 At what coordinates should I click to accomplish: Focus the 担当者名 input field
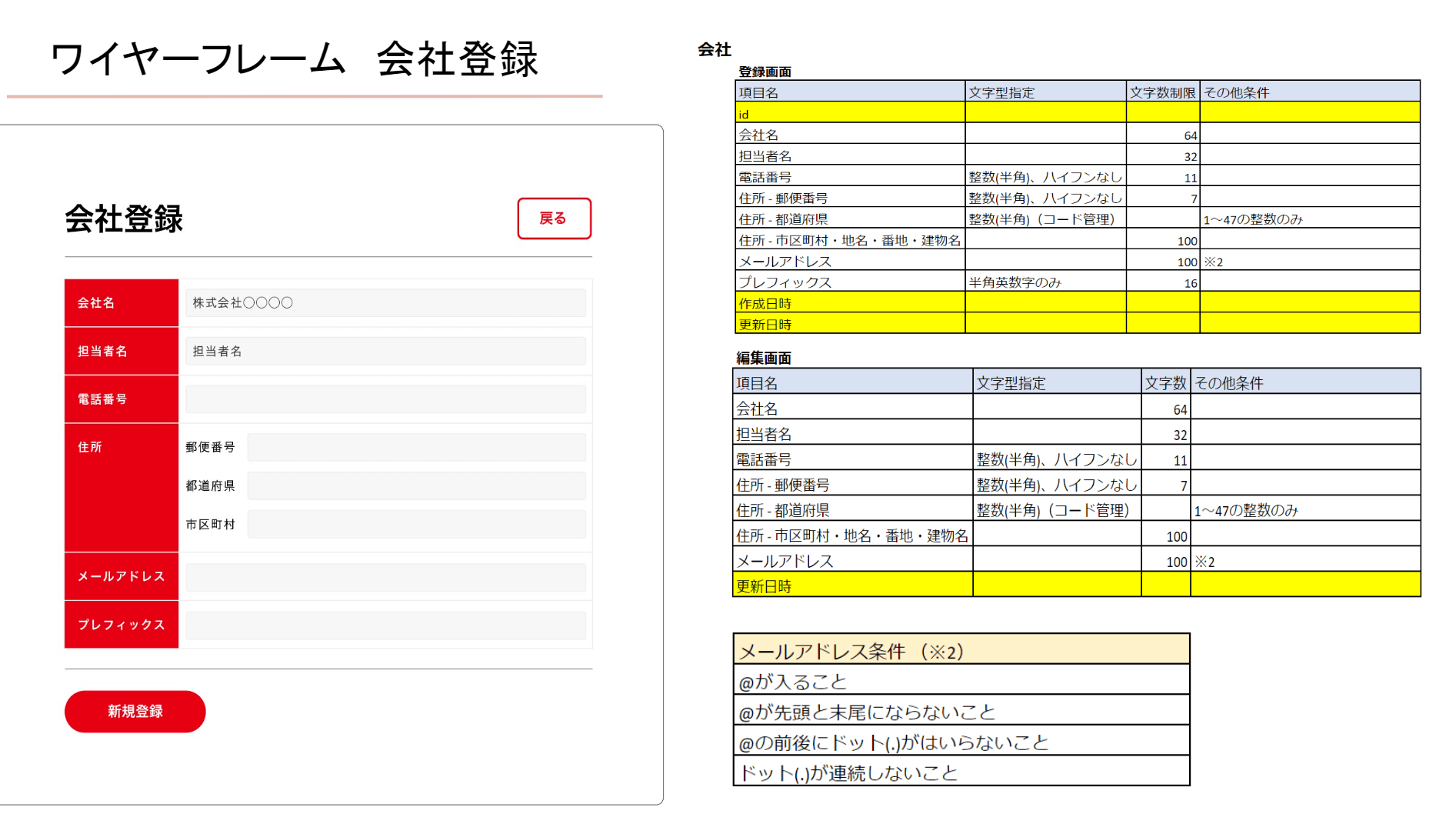point(385,352)
